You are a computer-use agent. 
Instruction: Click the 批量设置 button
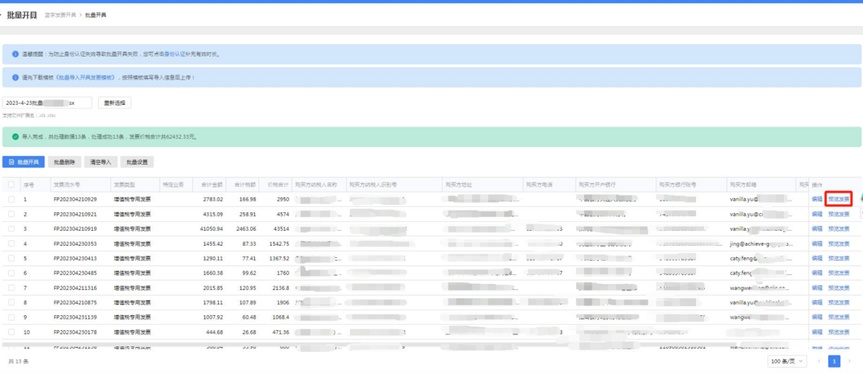point(137,162)
